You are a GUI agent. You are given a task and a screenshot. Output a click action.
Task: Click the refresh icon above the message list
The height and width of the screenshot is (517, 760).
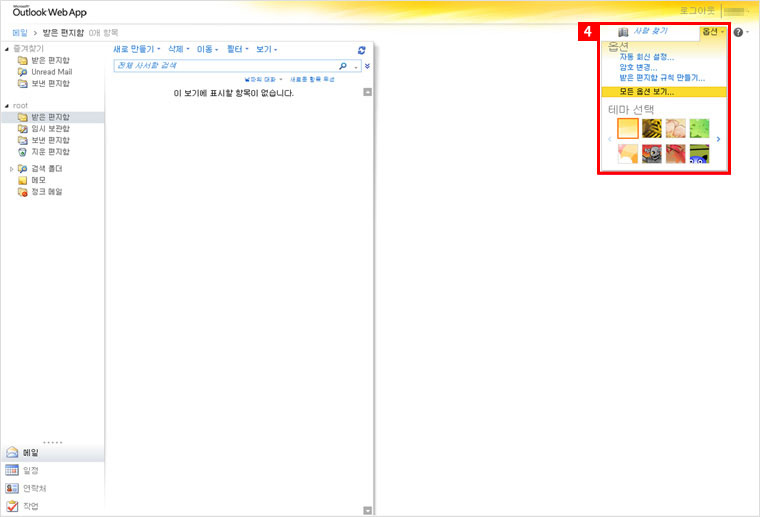point(361,49)
